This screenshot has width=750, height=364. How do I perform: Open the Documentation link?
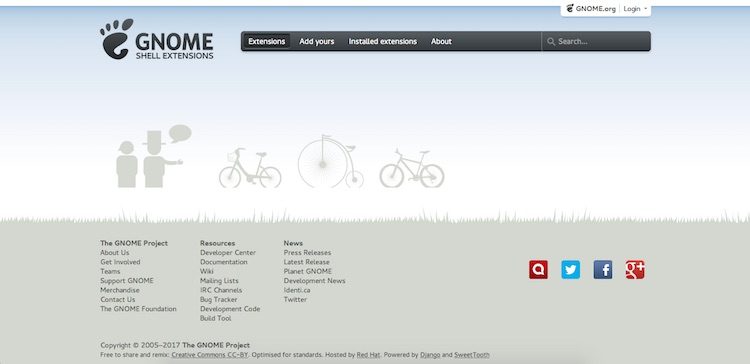point(224,262)
